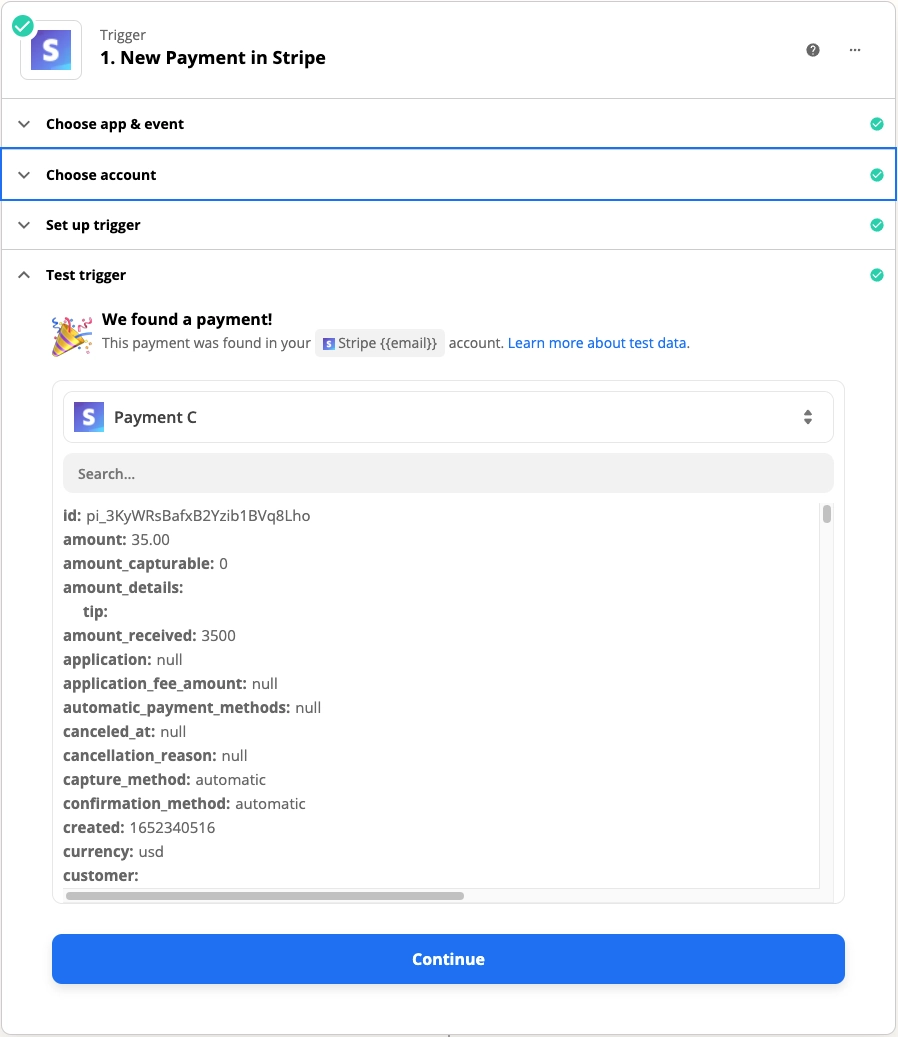The width and height of the screenshot is (898, 1037).
Task: Select the amount_received: 3500 row
Action: coord(149,636)
